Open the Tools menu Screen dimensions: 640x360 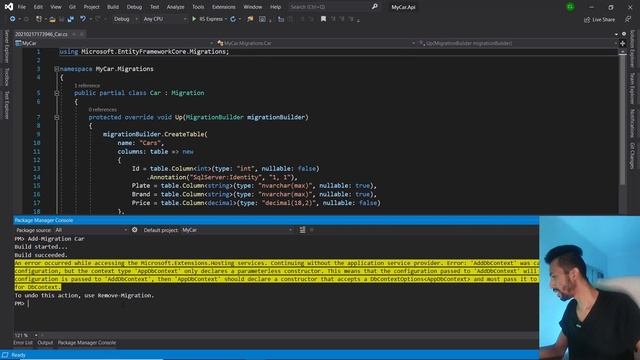click(198, 7)
